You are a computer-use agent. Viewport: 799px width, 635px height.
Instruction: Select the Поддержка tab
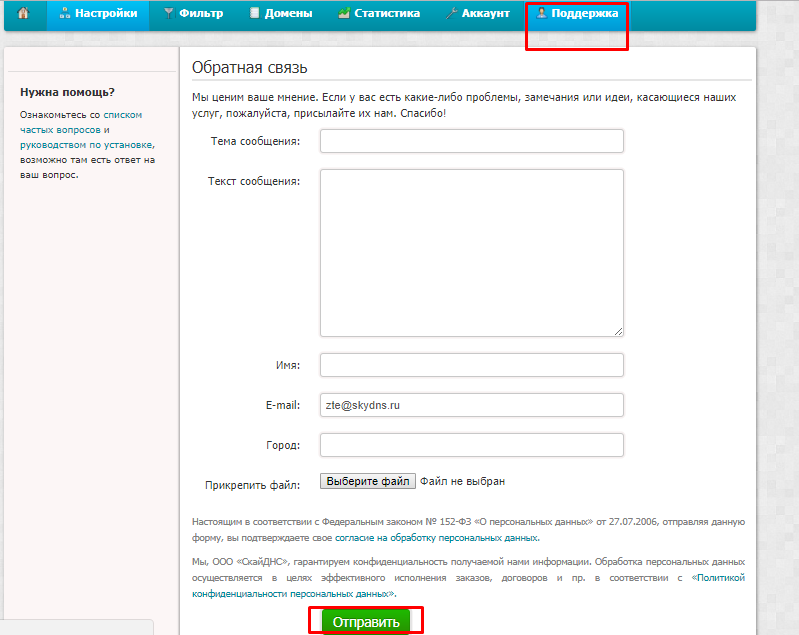(577, 14)
